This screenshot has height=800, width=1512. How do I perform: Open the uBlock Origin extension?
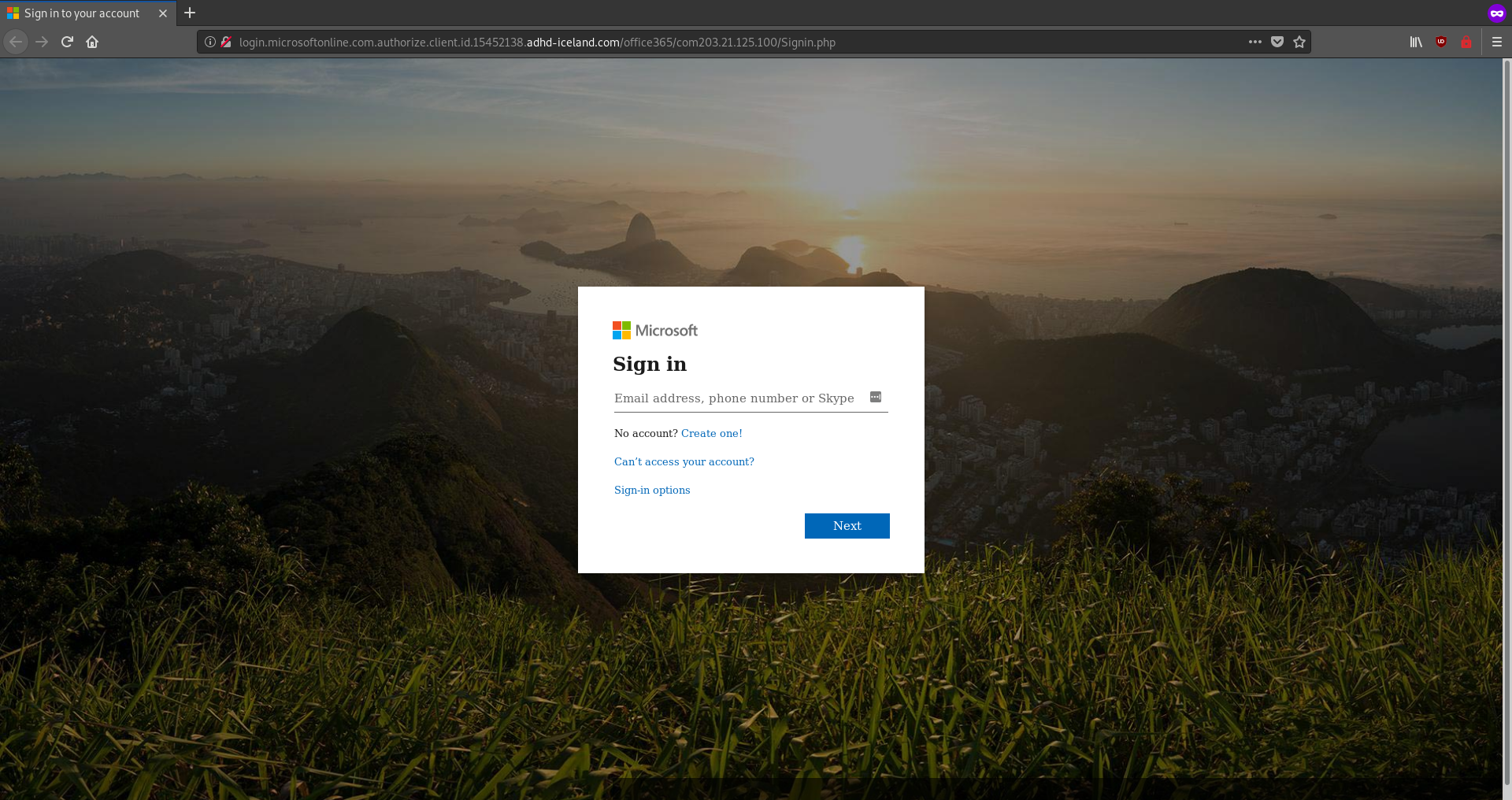tap(1441, 42)
